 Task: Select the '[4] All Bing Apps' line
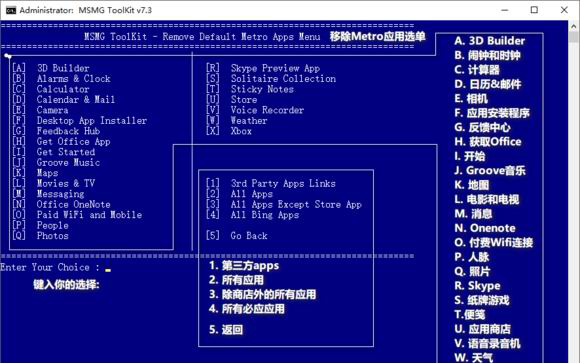[x=253, y=215]
